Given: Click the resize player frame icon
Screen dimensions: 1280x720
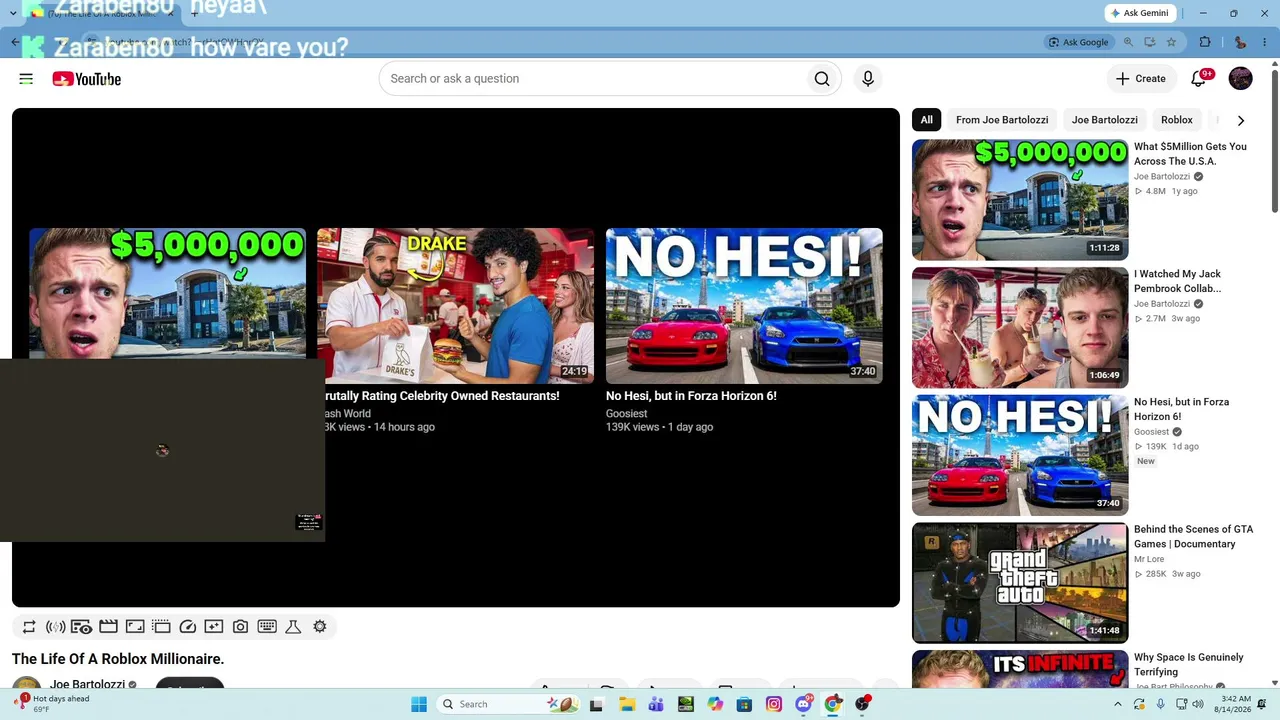Looking at the screenshot, I should [x=135, y=627].
